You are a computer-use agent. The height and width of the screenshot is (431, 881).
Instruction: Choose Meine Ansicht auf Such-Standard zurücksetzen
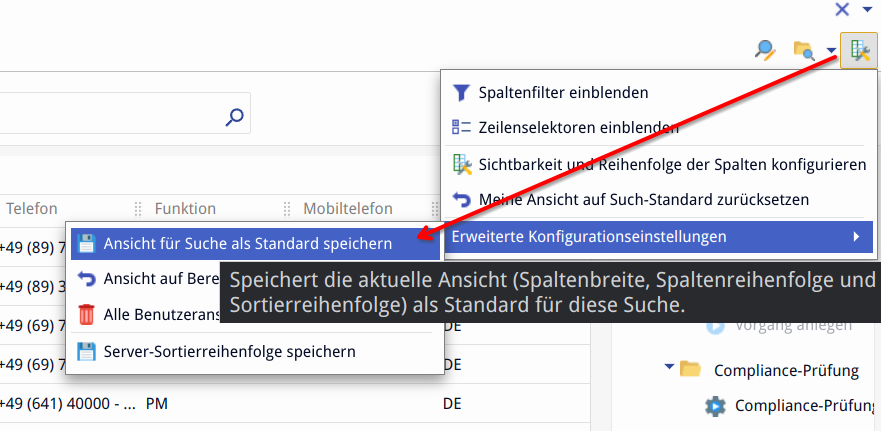click(x=643, y=199)
